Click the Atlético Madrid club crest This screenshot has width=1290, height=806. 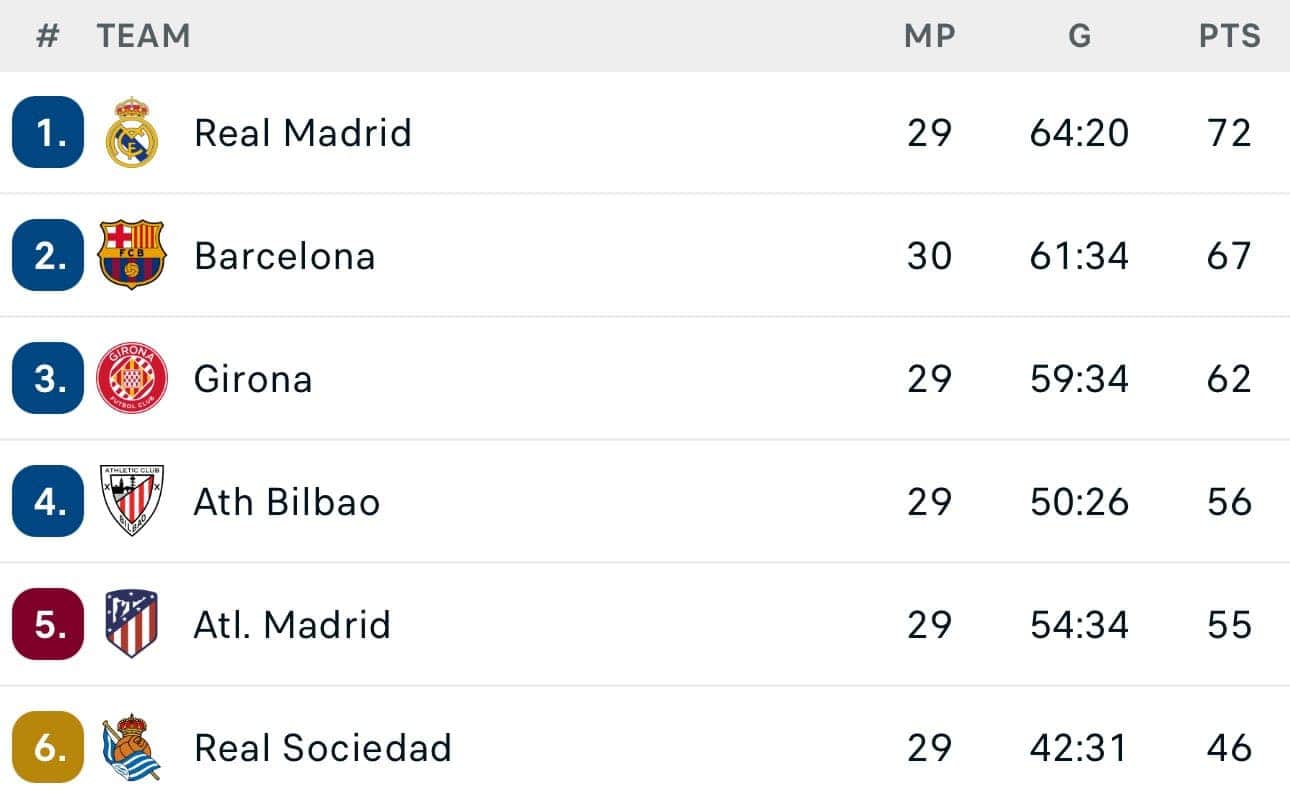tap(131, 623)
